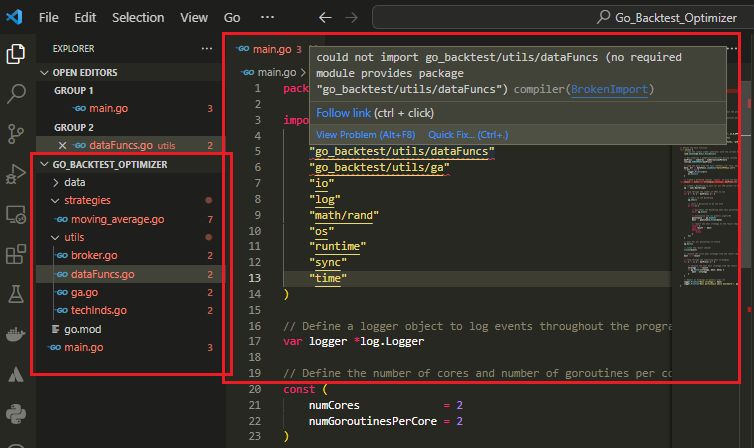Click the "runtime" import line
The width and height of the screenshot is (754, 448).
click(x=337, y=247)
